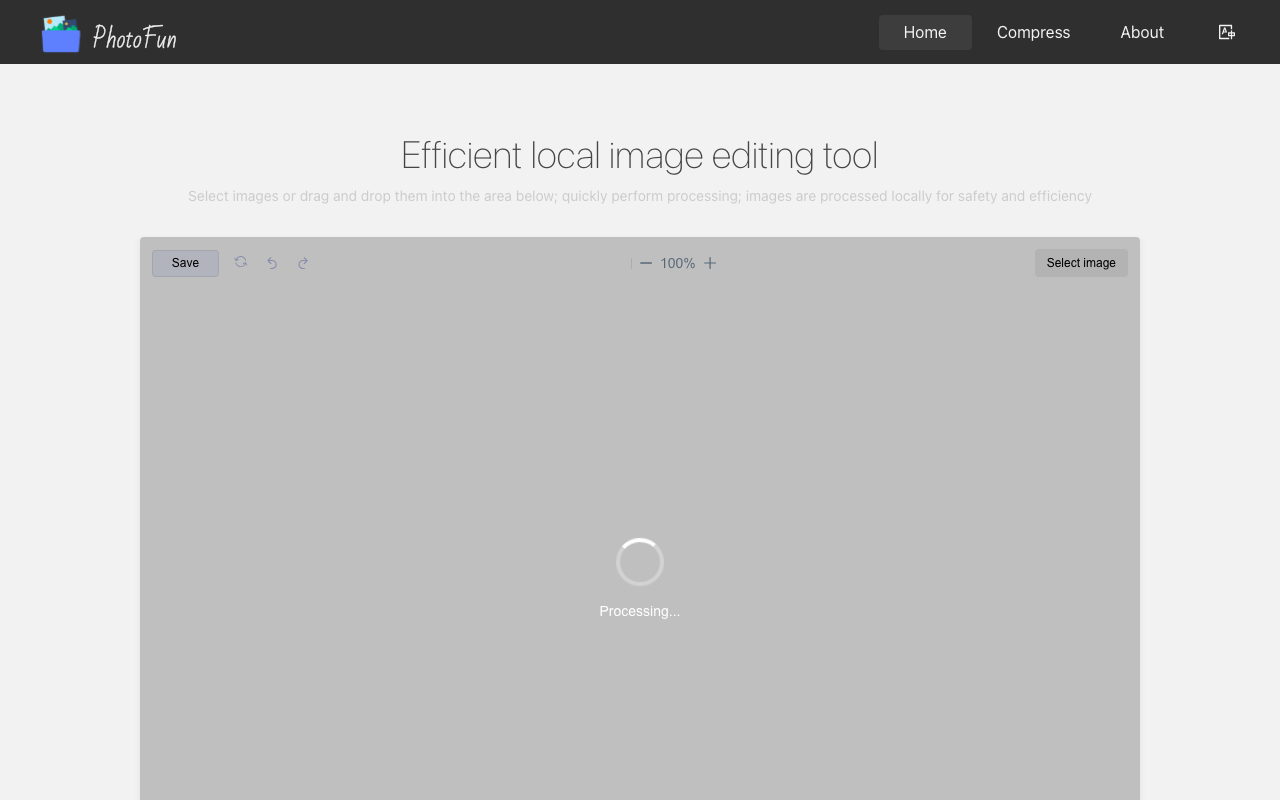This screenshot has width=1280, height=800.
Task: Click the PhotoFun folder logo icon
Action: coord(61,33)
